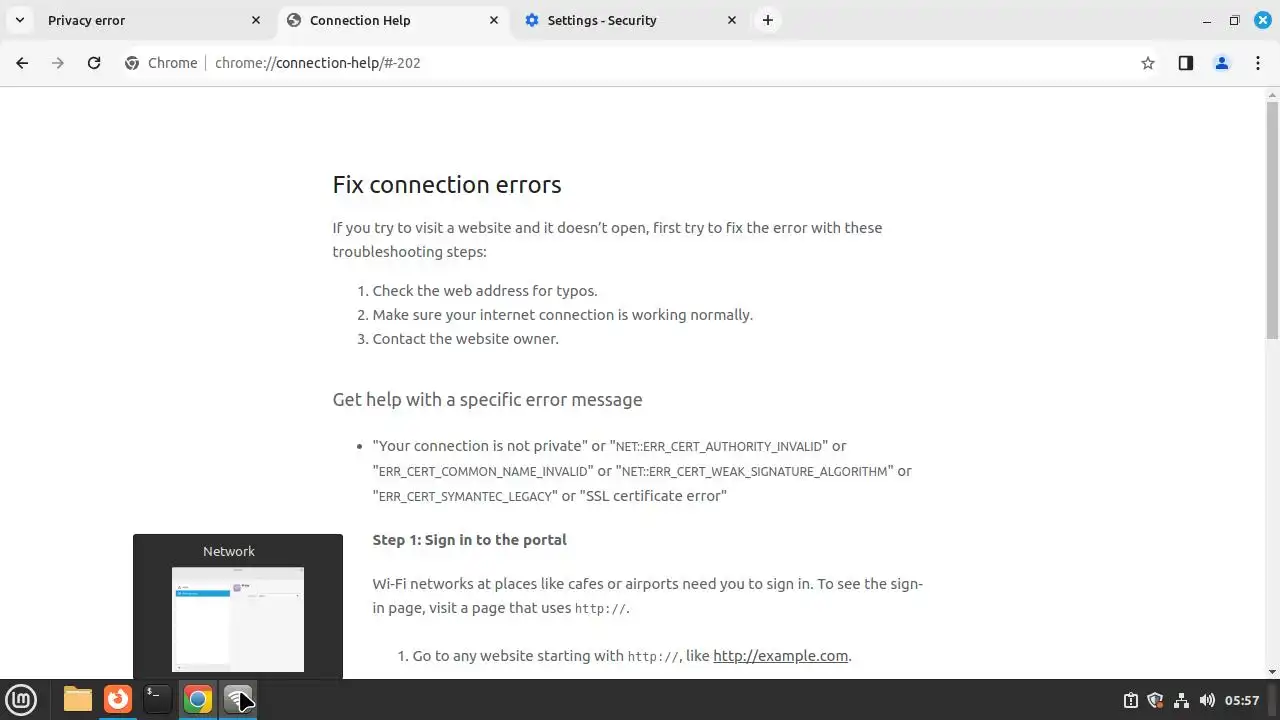This screenshot has height=720, width=1280.
Task: Open the Linux Mint start menu
Action: coord(21,699)
